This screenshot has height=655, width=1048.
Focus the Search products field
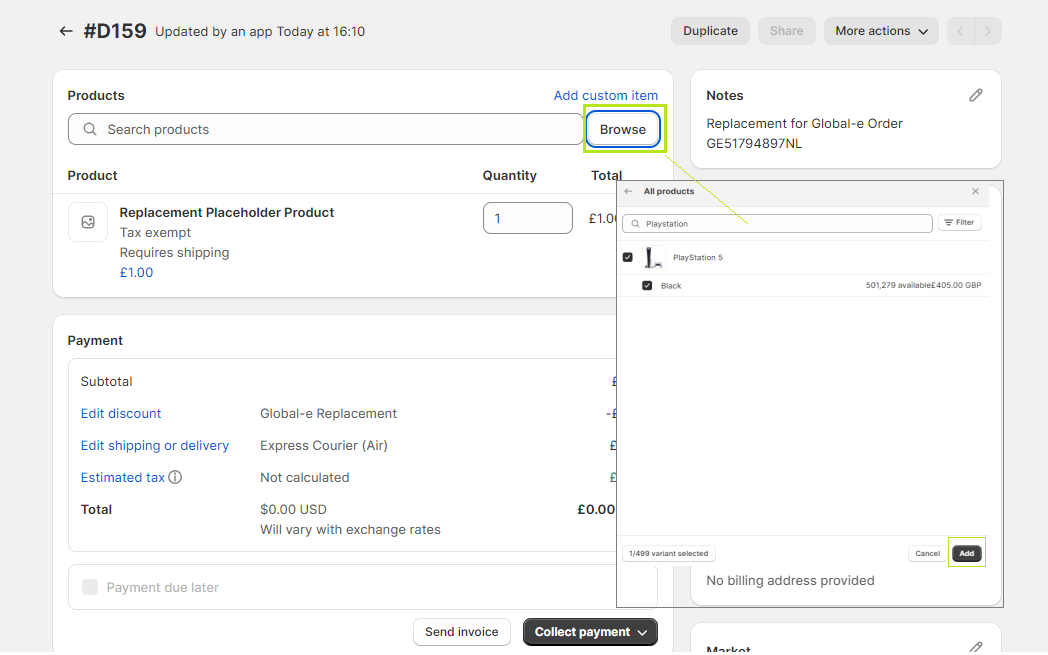(x=325, y=129)
